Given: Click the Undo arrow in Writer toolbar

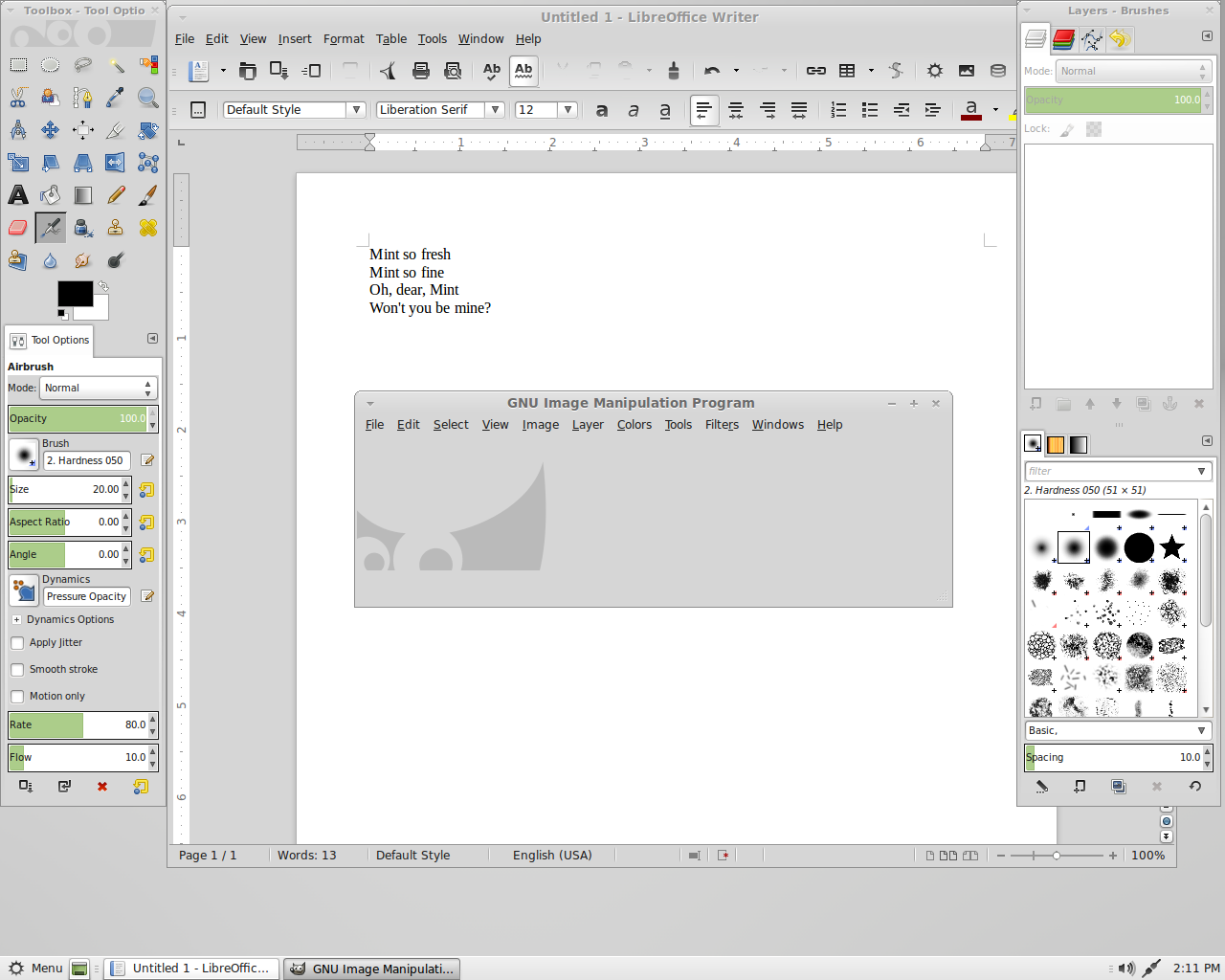Looking at the screenshot, I should pos(712,71).
